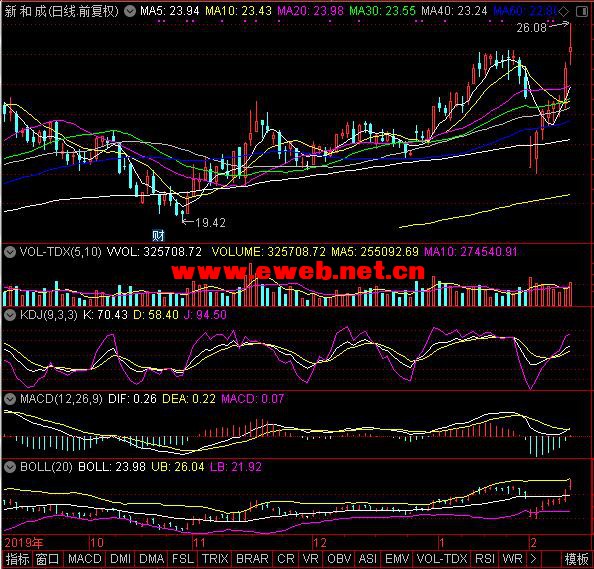Click the 窗口 button in bottom bar

click(x=48, y=559)
